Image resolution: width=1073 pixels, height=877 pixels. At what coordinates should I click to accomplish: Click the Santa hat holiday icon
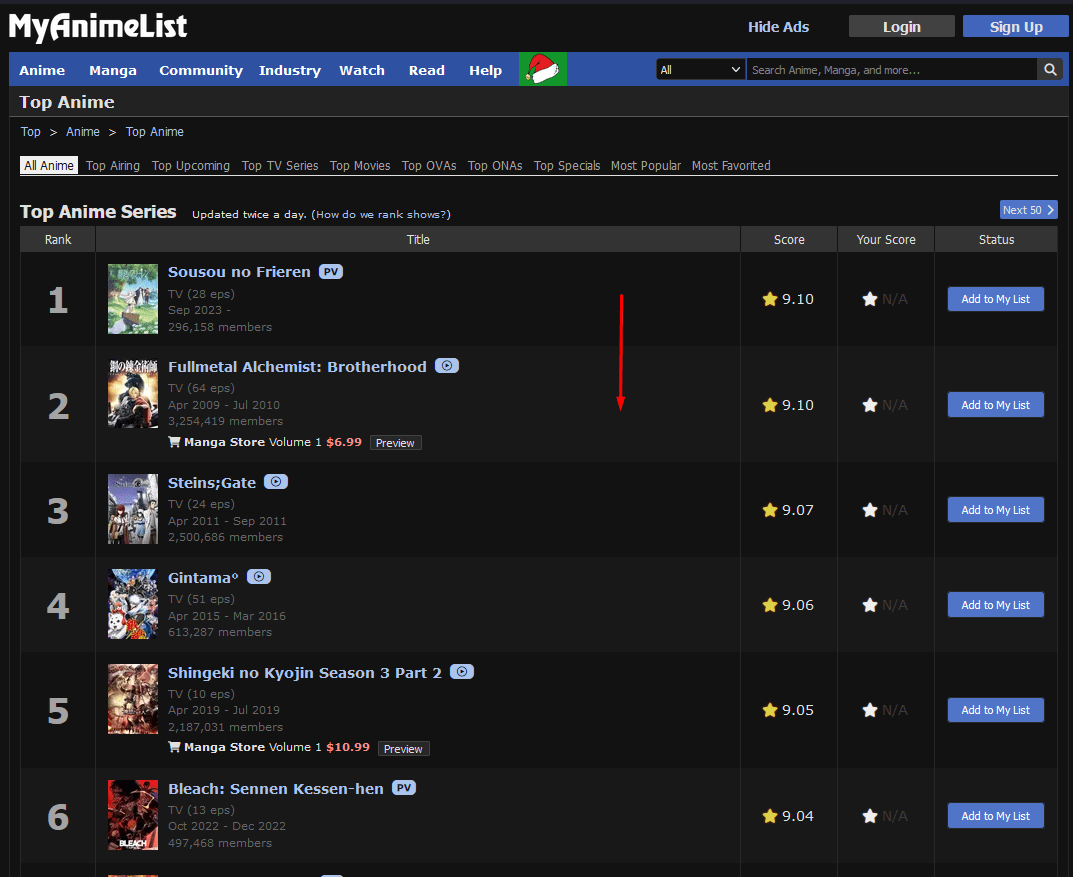point(543,70)
